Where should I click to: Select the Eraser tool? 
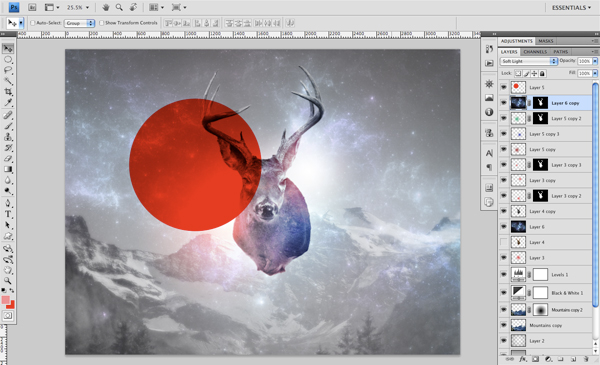tap(8, 158)
